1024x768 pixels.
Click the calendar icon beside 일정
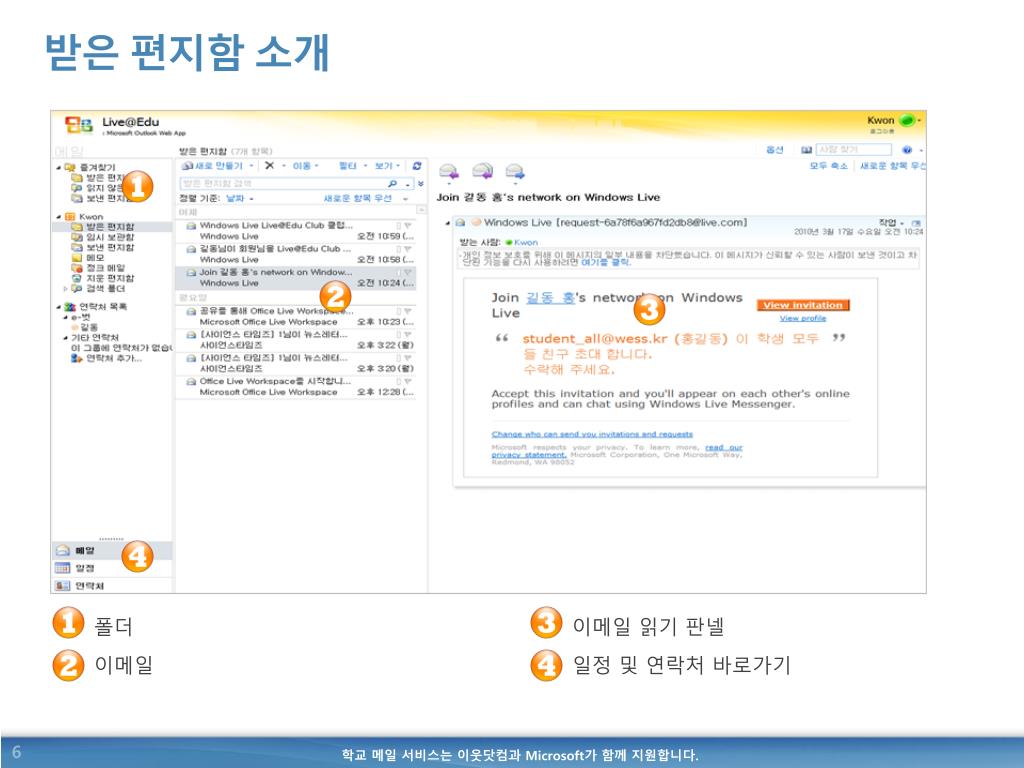[62, 568]
